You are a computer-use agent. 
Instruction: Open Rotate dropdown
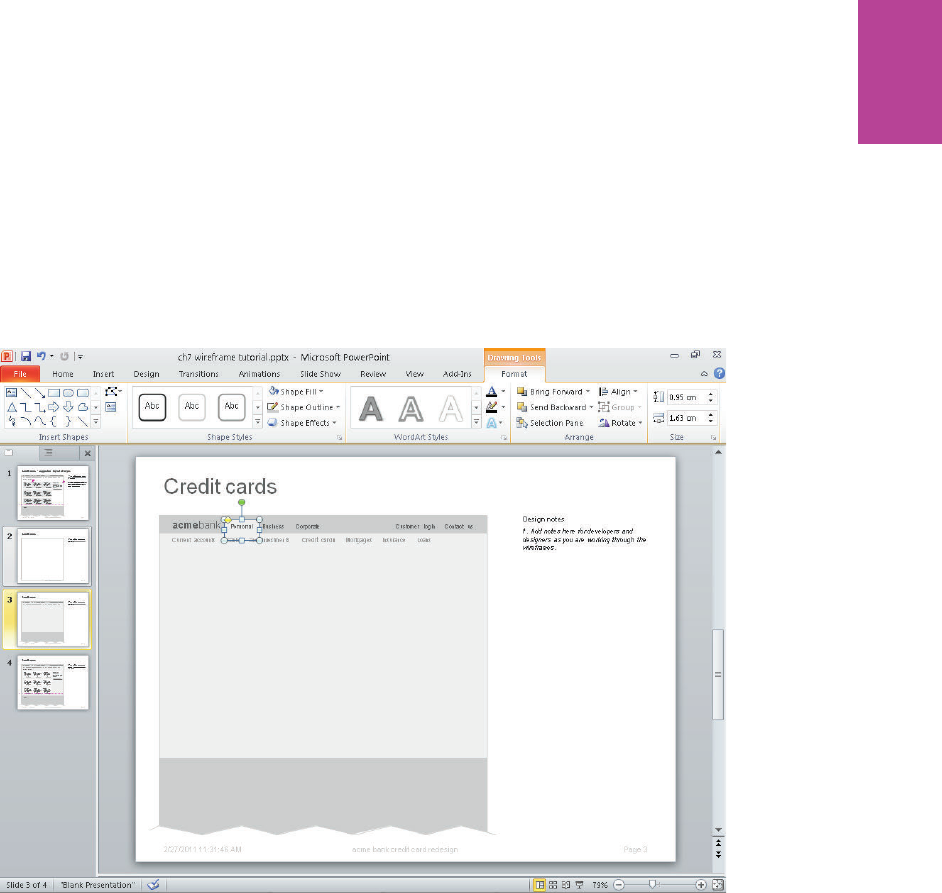(621, 422)
